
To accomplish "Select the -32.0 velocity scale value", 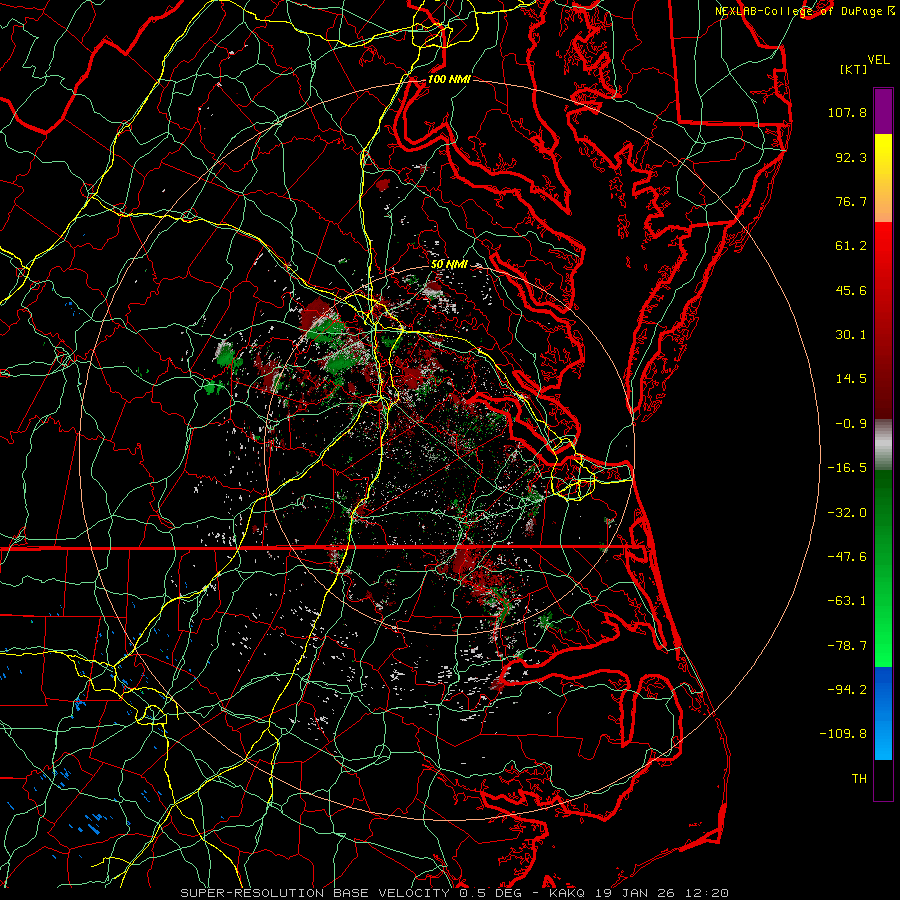I will point(847,513).
